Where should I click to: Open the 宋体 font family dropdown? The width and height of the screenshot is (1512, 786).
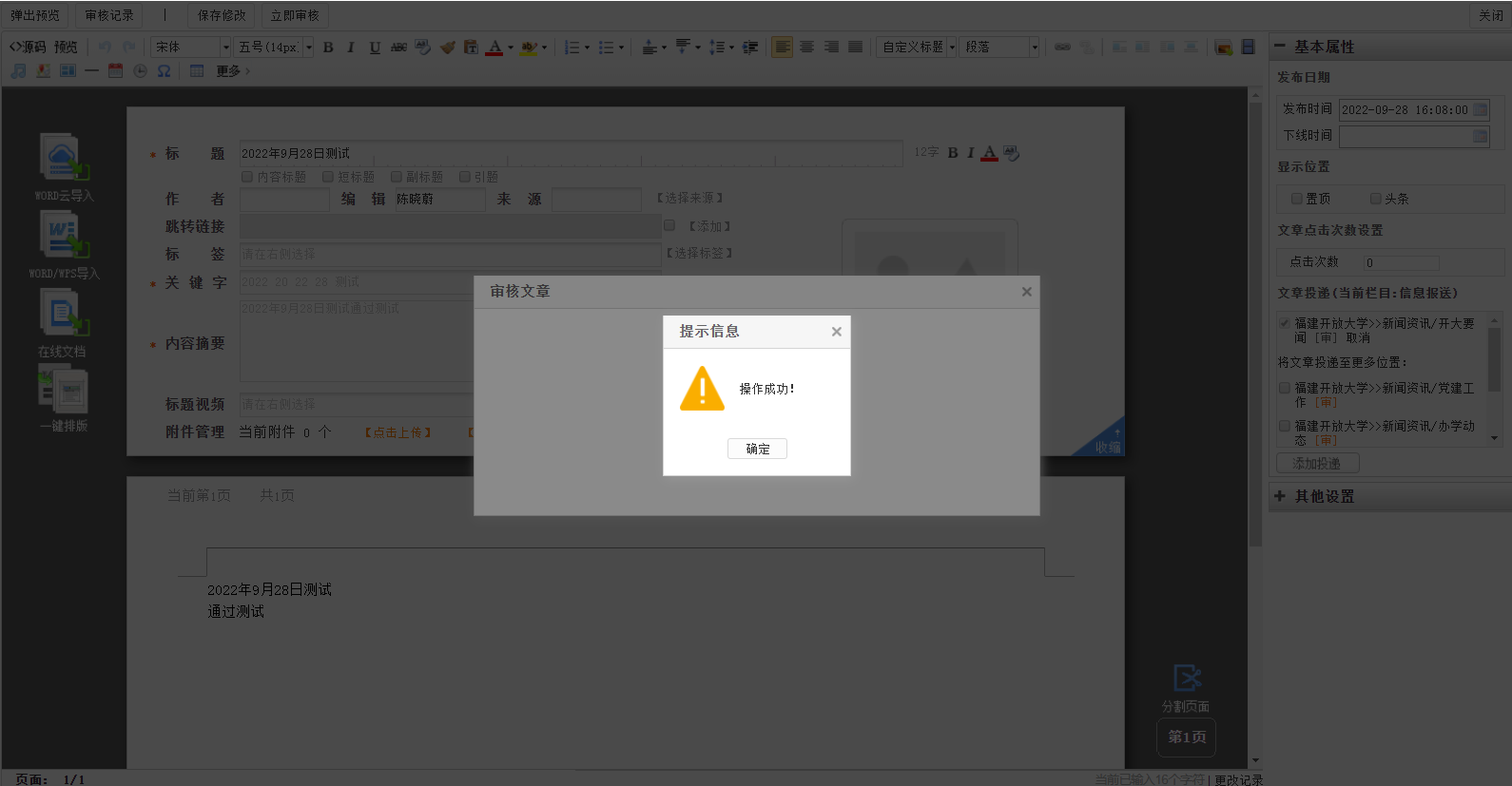(225, 47)
